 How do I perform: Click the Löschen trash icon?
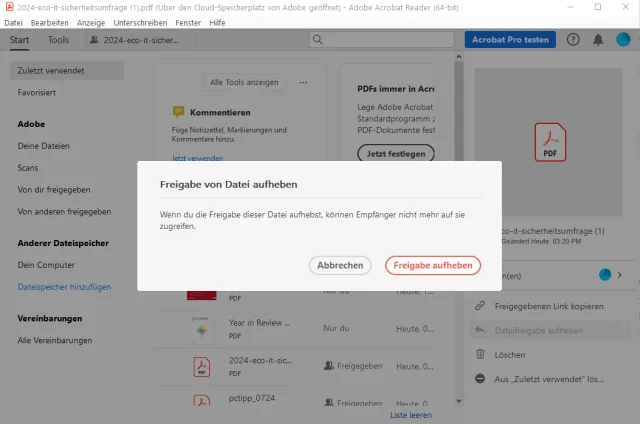click(480, 354)
